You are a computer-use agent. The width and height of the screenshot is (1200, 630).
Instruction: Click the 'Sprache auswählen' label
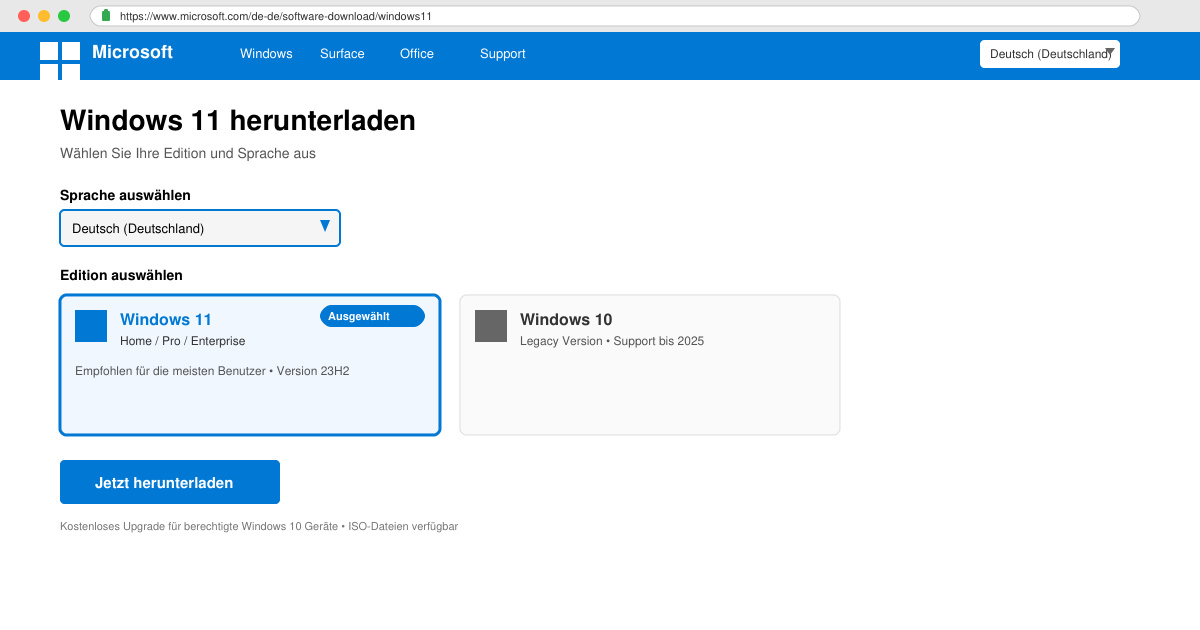(125, 195)
